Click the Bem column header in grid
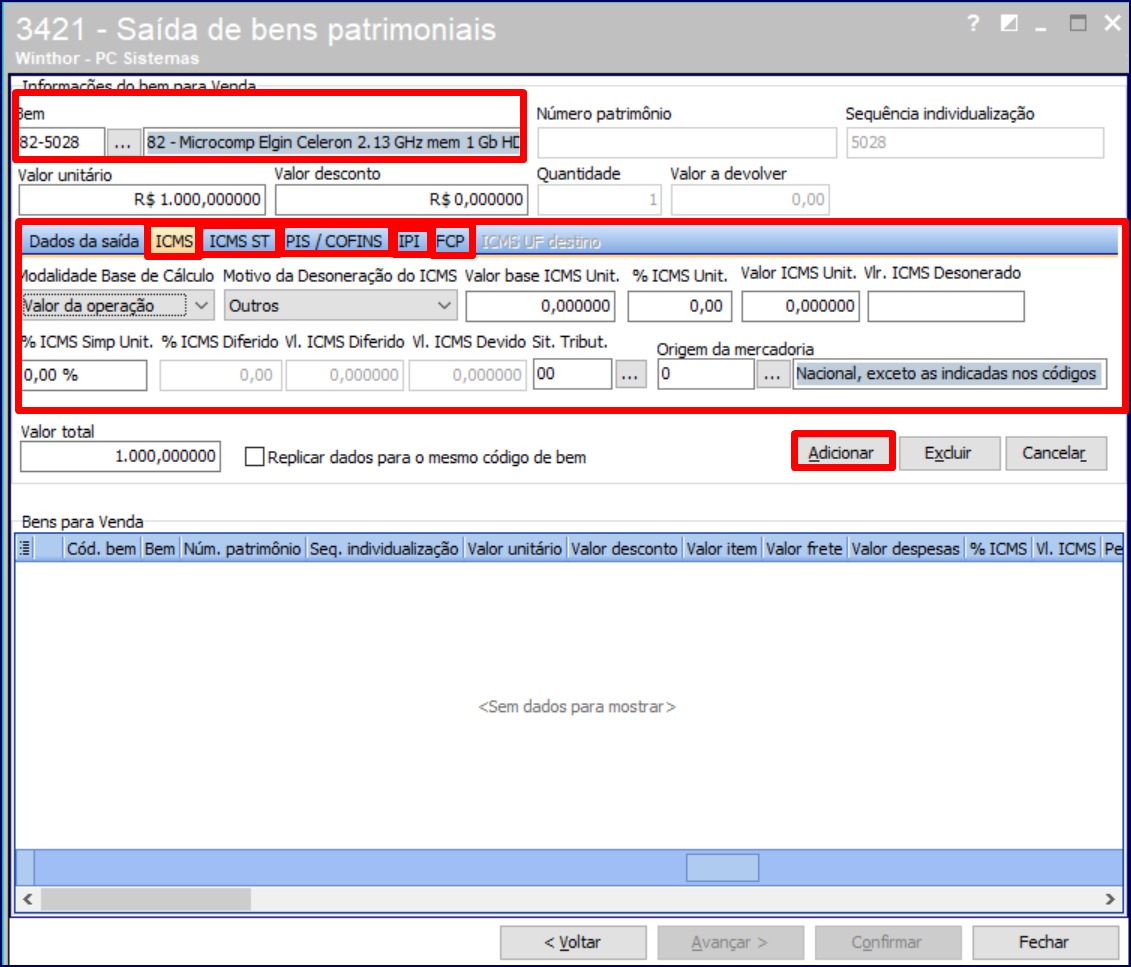 click(159, 549)
